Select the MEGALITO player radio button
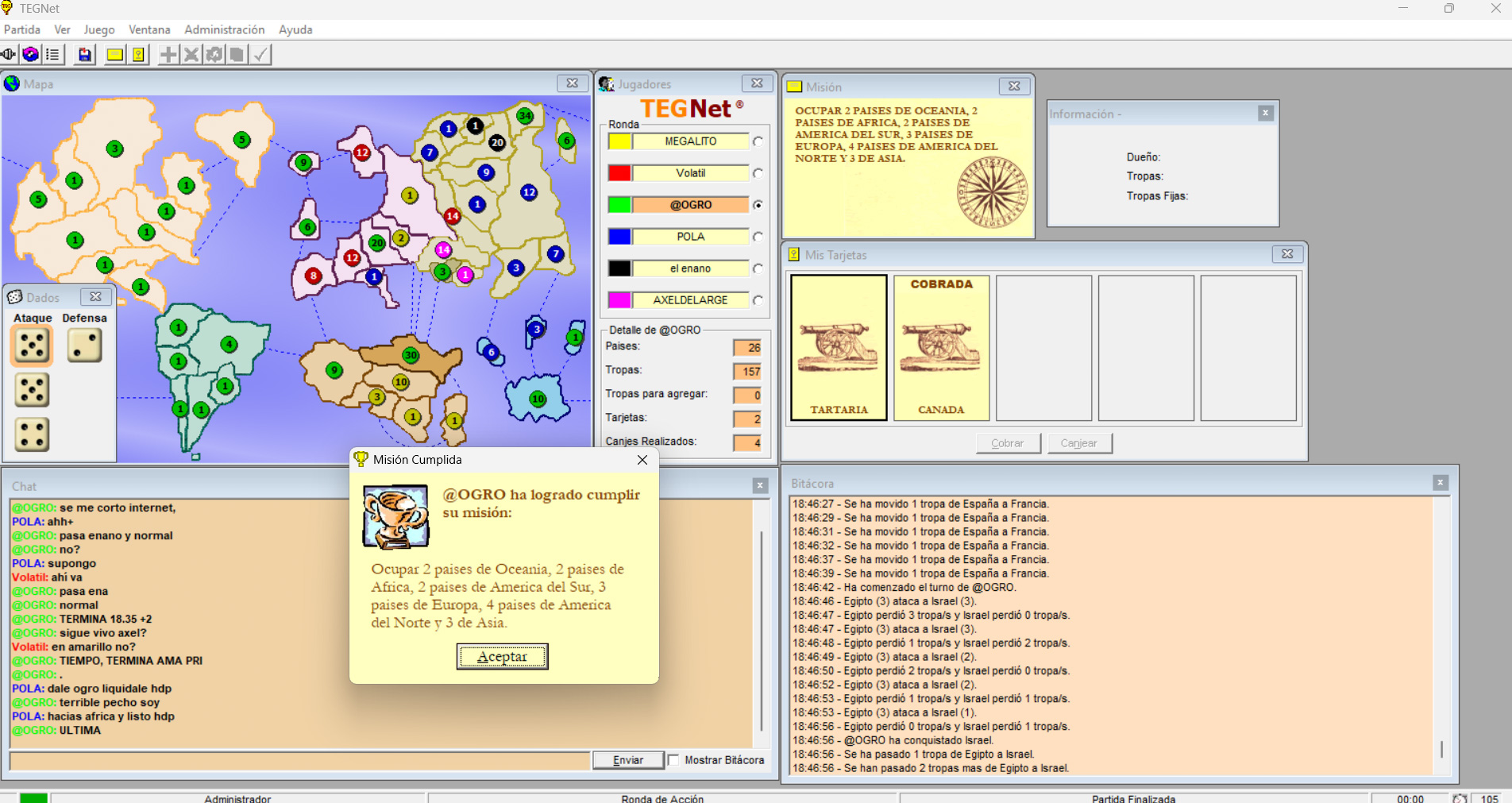Viewport: 1512px width, 803px height. (758, 141)
